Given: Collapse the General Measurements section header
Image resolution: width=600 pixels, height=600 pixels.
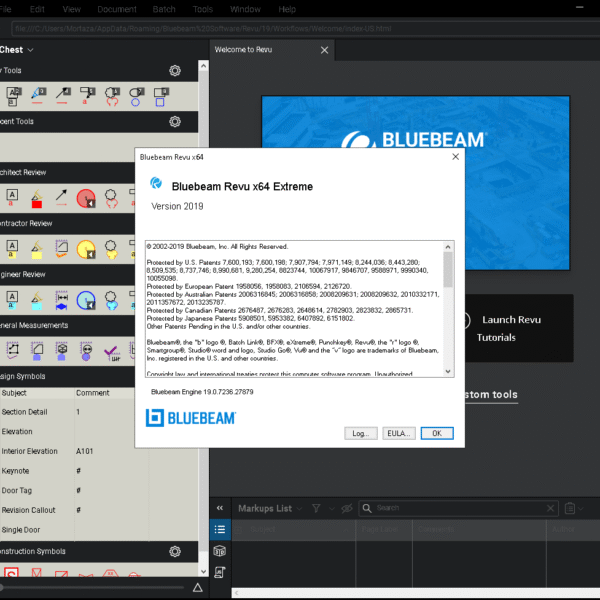Looking at the screenshot, I should click(67, 325).
